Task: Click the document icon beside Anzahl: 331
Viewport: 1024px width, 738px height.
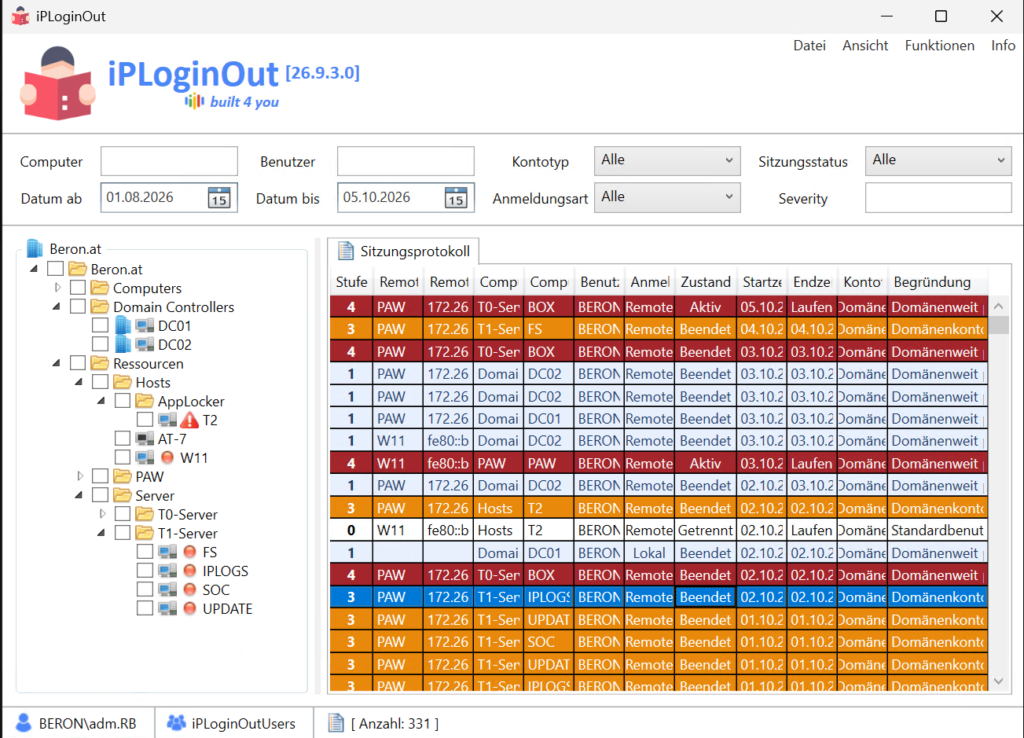Action: [x=336, y=722]
